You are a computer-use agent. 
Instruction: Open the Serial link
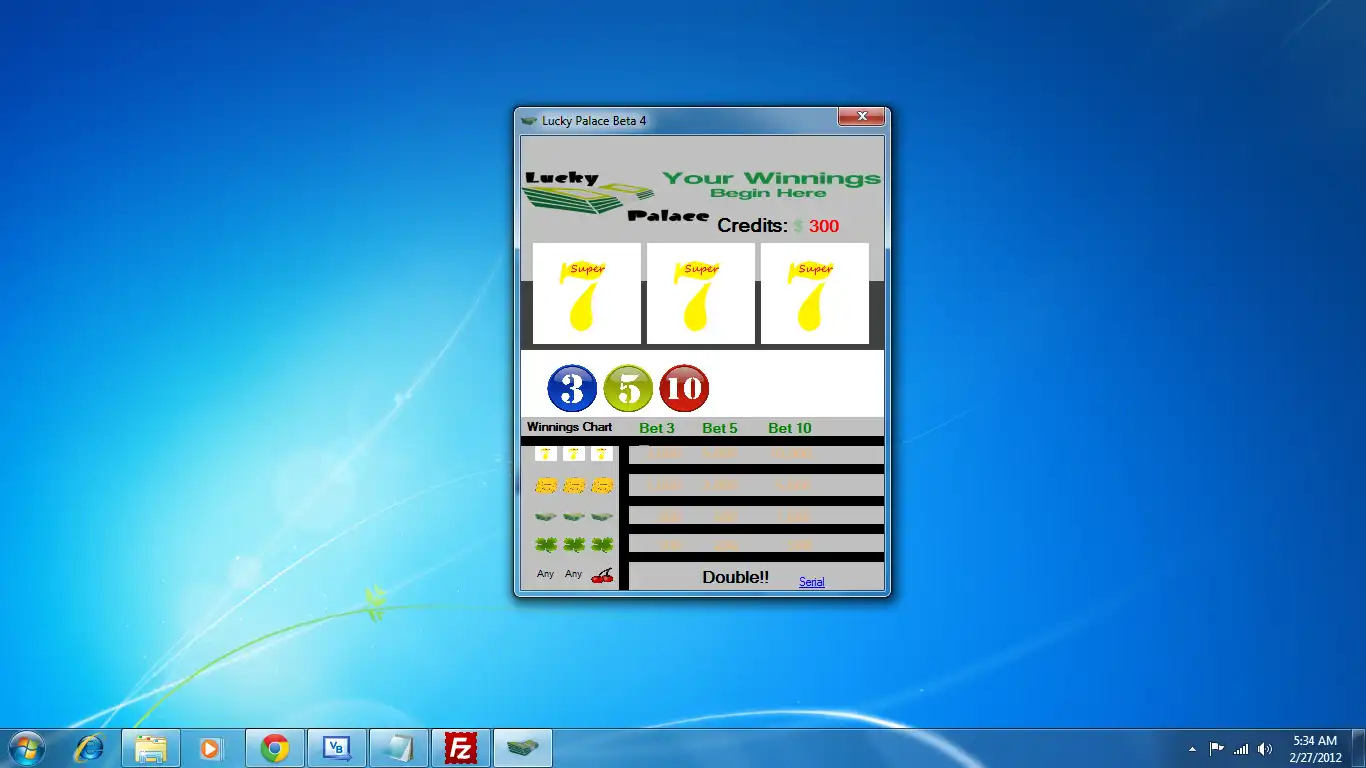click(812, 582)
